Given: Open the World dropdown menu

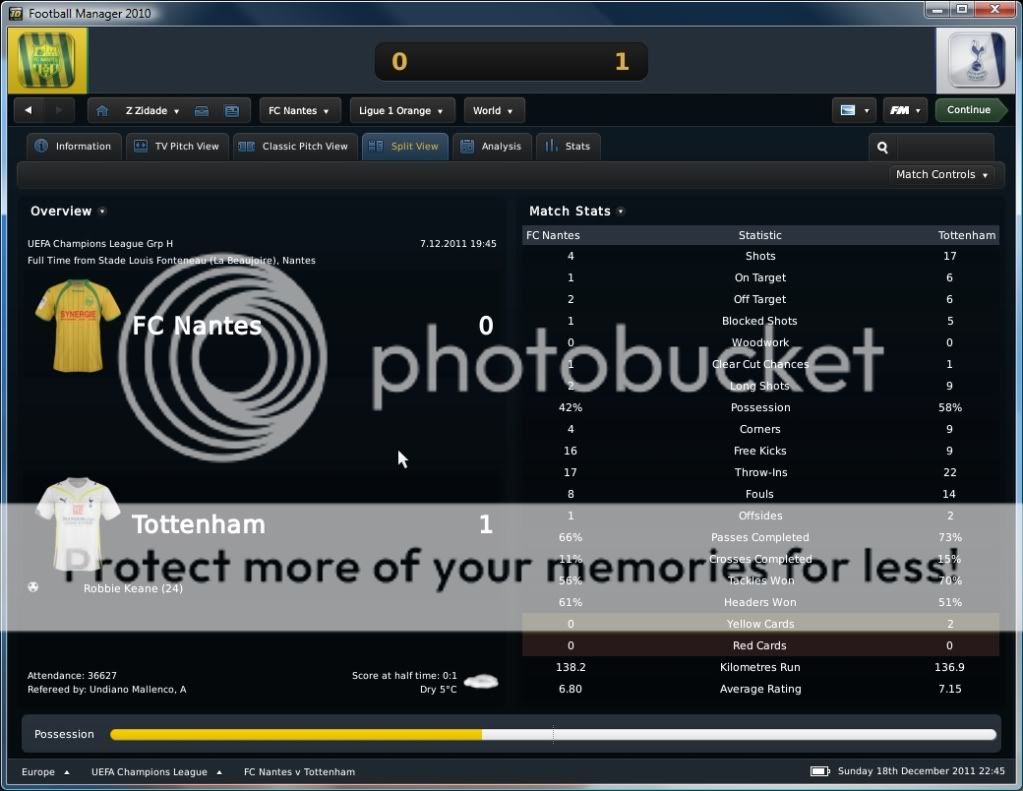Looking at the screenshot, I should (x=493, y=111).
